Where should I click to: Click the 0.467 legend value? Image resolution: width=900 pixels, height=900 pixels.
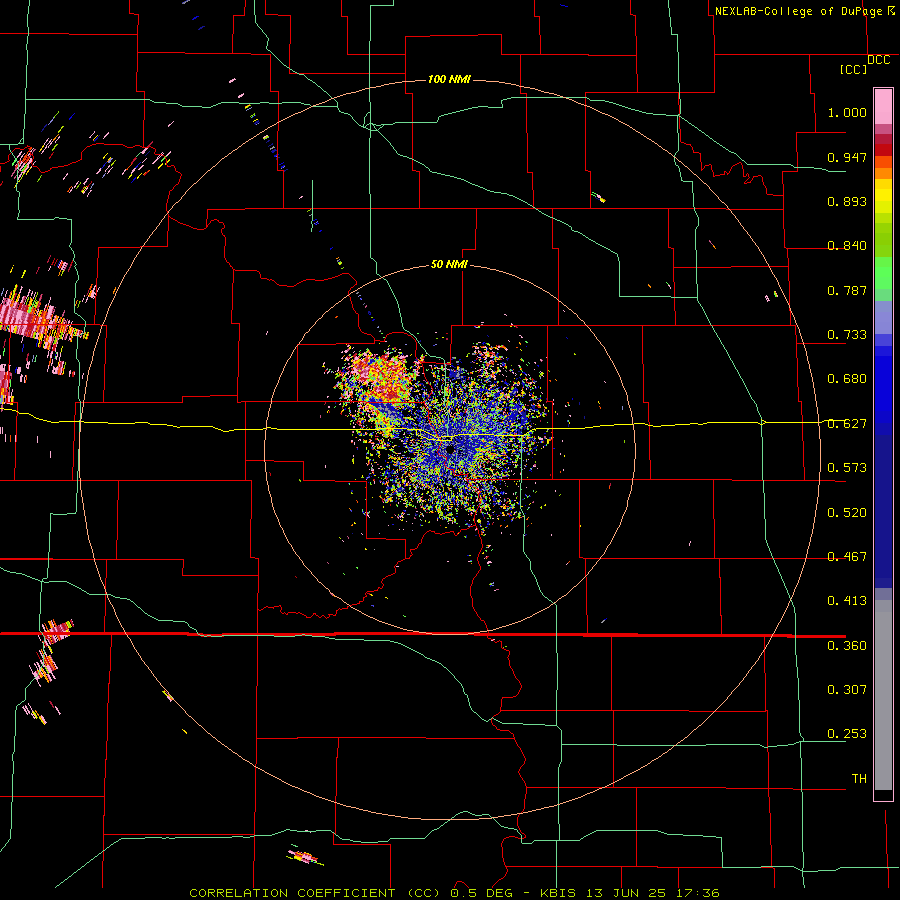pyautogui.click(x=847, y=557)
